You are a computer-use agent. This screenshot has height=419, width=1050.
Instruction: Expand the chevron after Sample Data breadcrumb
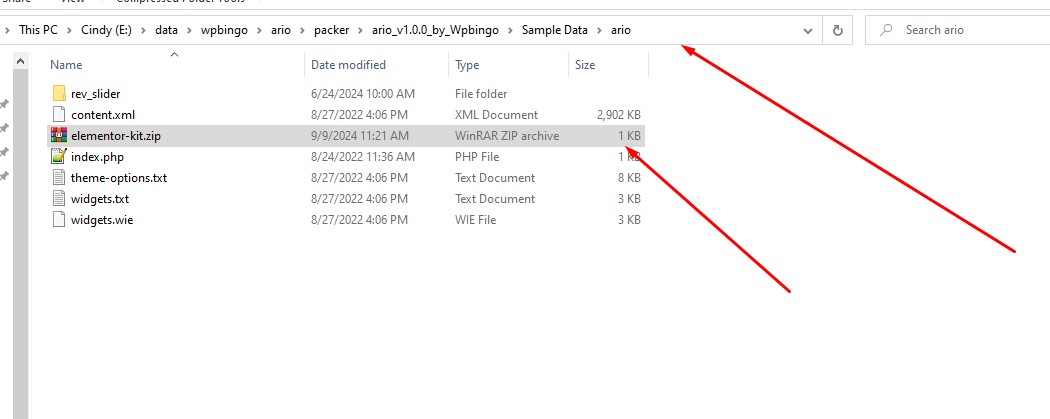point(599,30)
